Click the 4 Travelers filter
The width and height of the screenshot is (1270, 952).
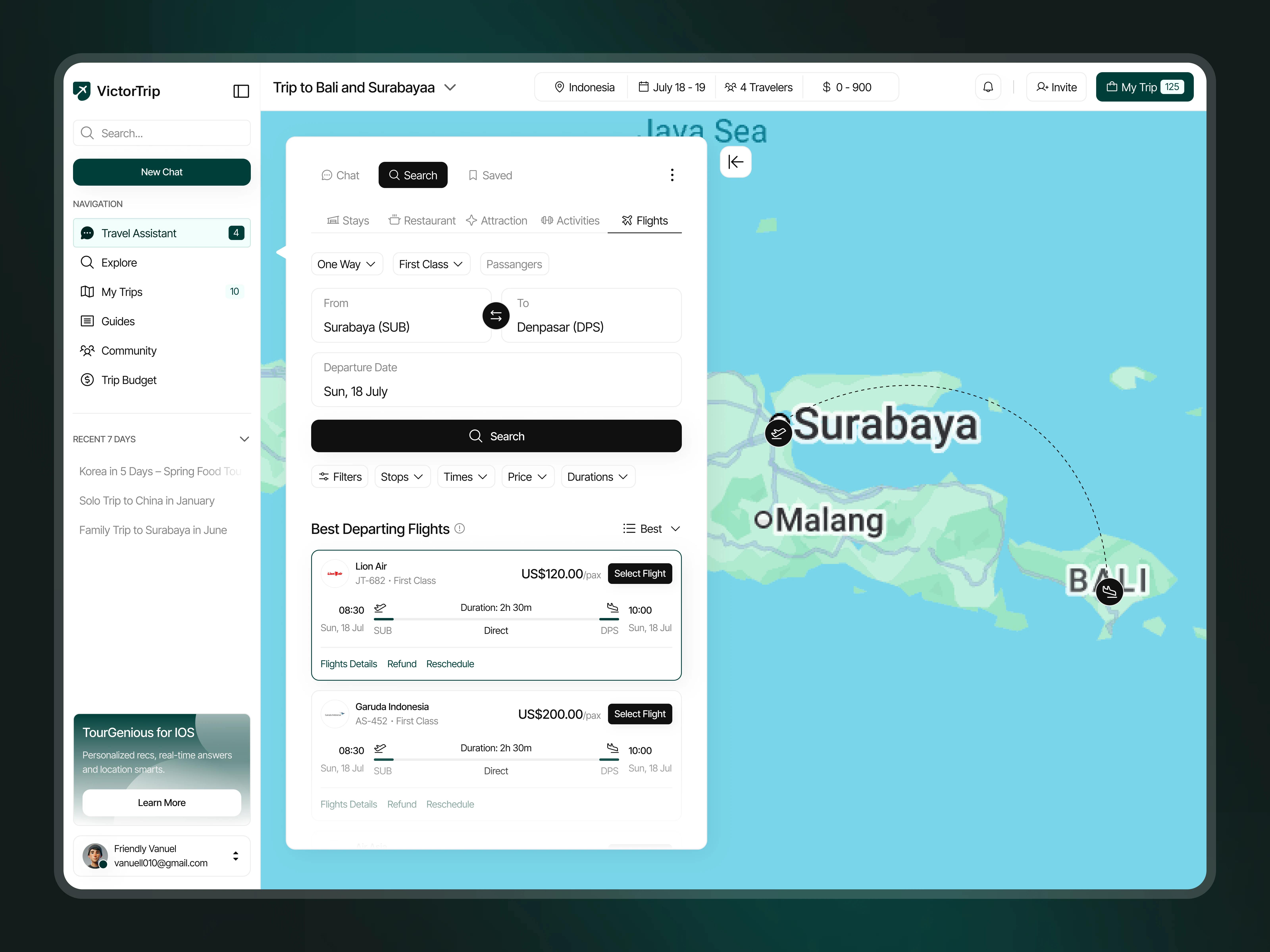point(758,87)
